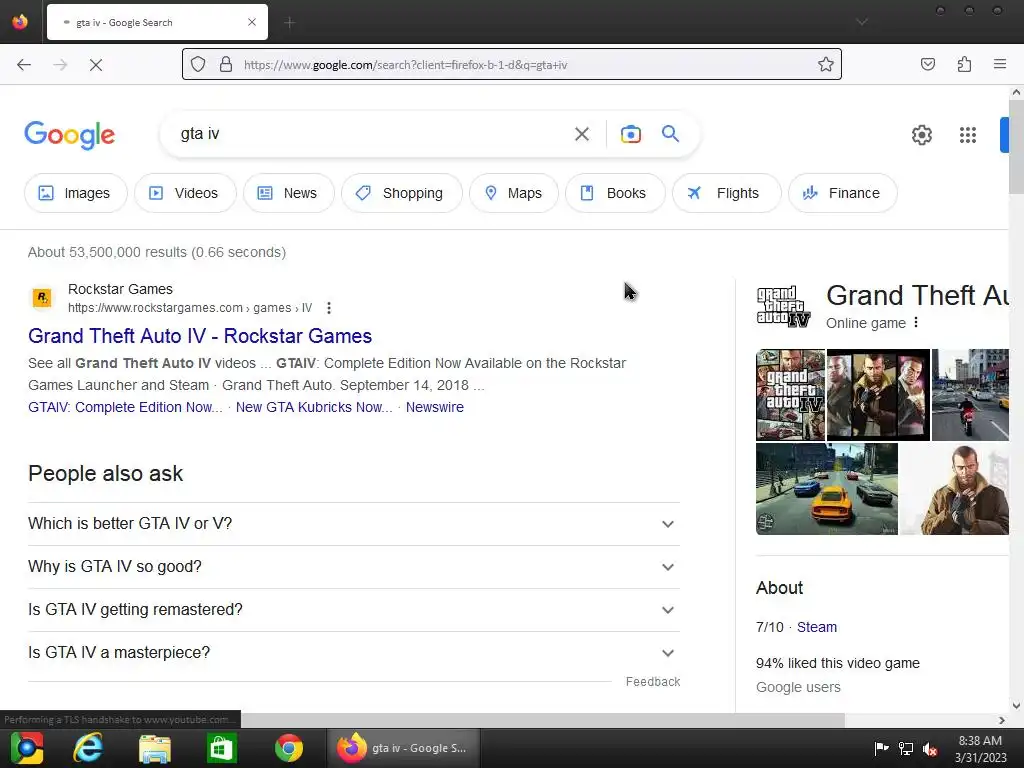
Task: Expand 'Is GTA IV getting remastered?'
Action: [x=353, y=610]
